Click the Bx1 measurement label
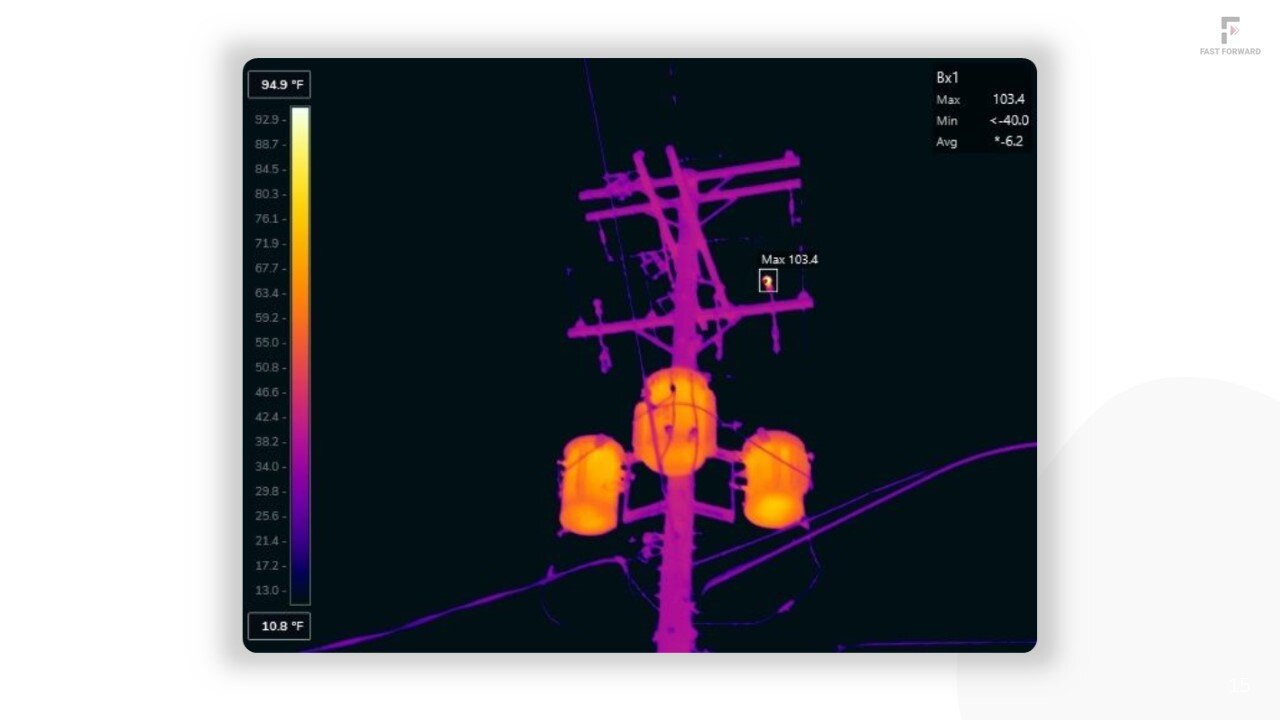 tap(947, 78)
